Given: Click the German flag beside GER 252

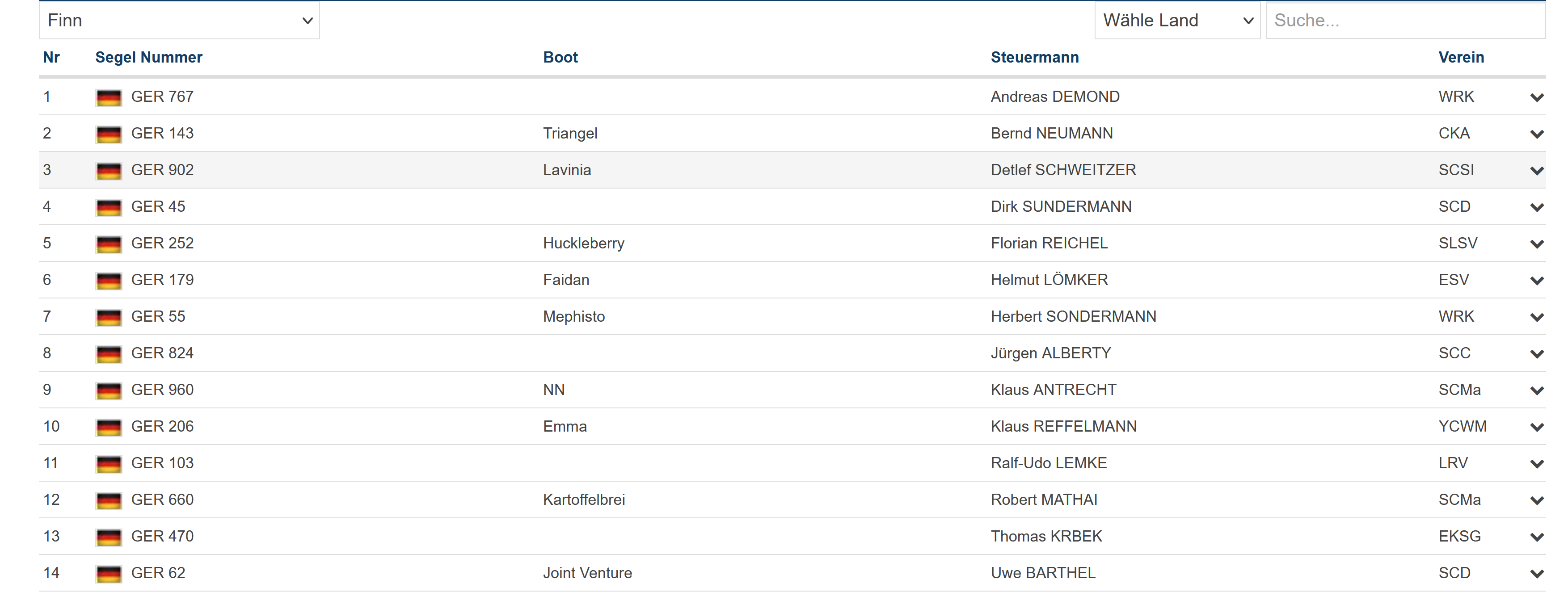Looking at the screenshot, I should click(x=108, y=244).
